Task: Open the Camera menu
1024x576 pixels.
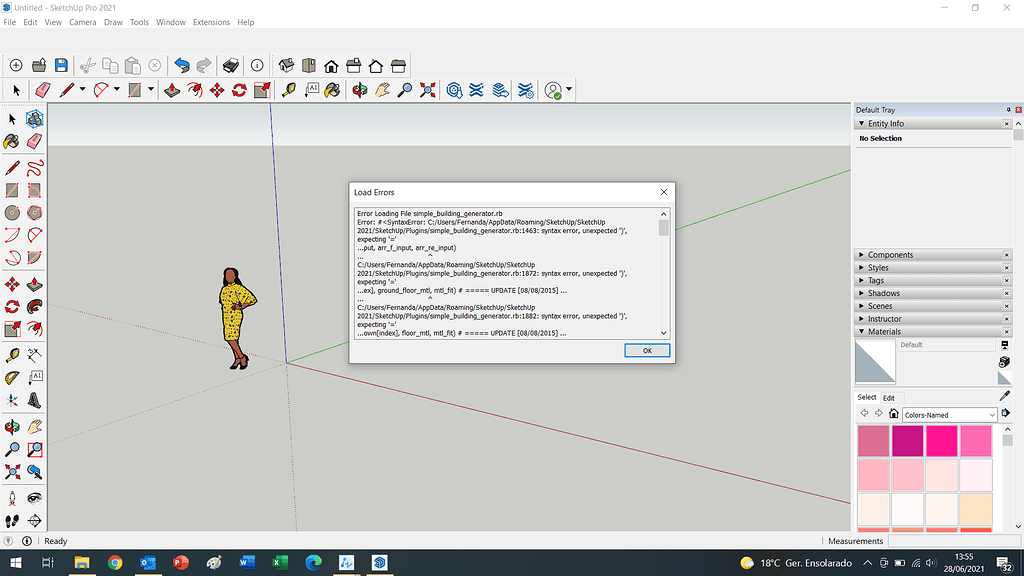Action: (x=83, y=22)
